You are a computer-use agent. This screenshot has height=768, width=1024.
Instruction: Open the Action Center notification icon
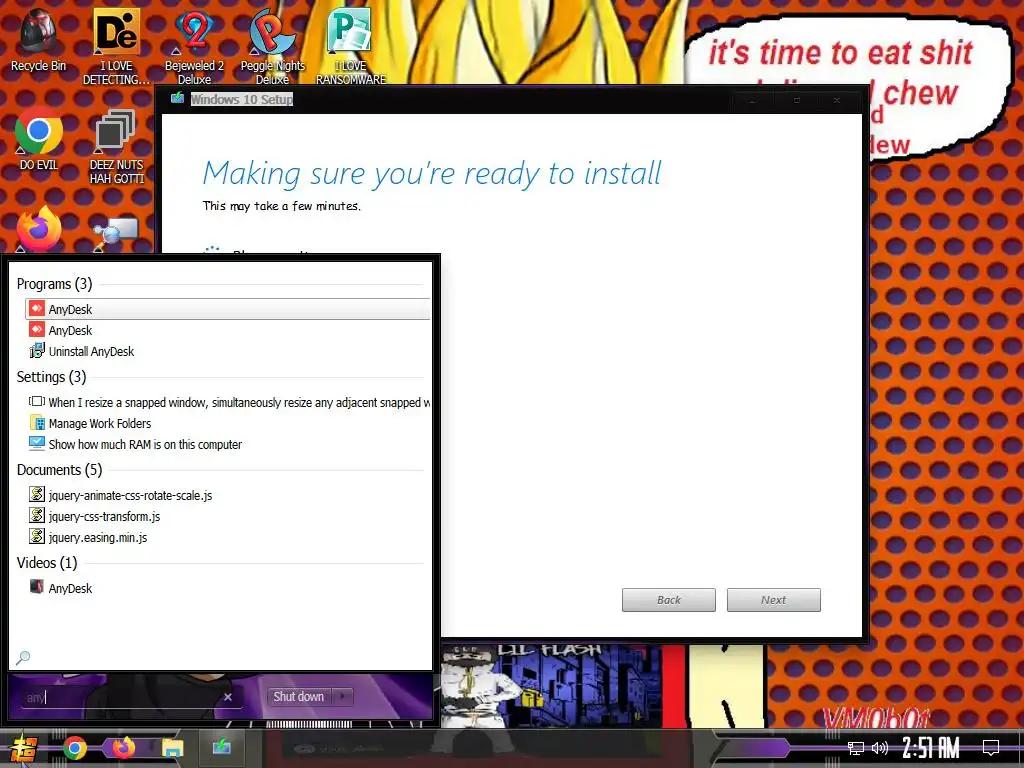click(x=991, y=748)
